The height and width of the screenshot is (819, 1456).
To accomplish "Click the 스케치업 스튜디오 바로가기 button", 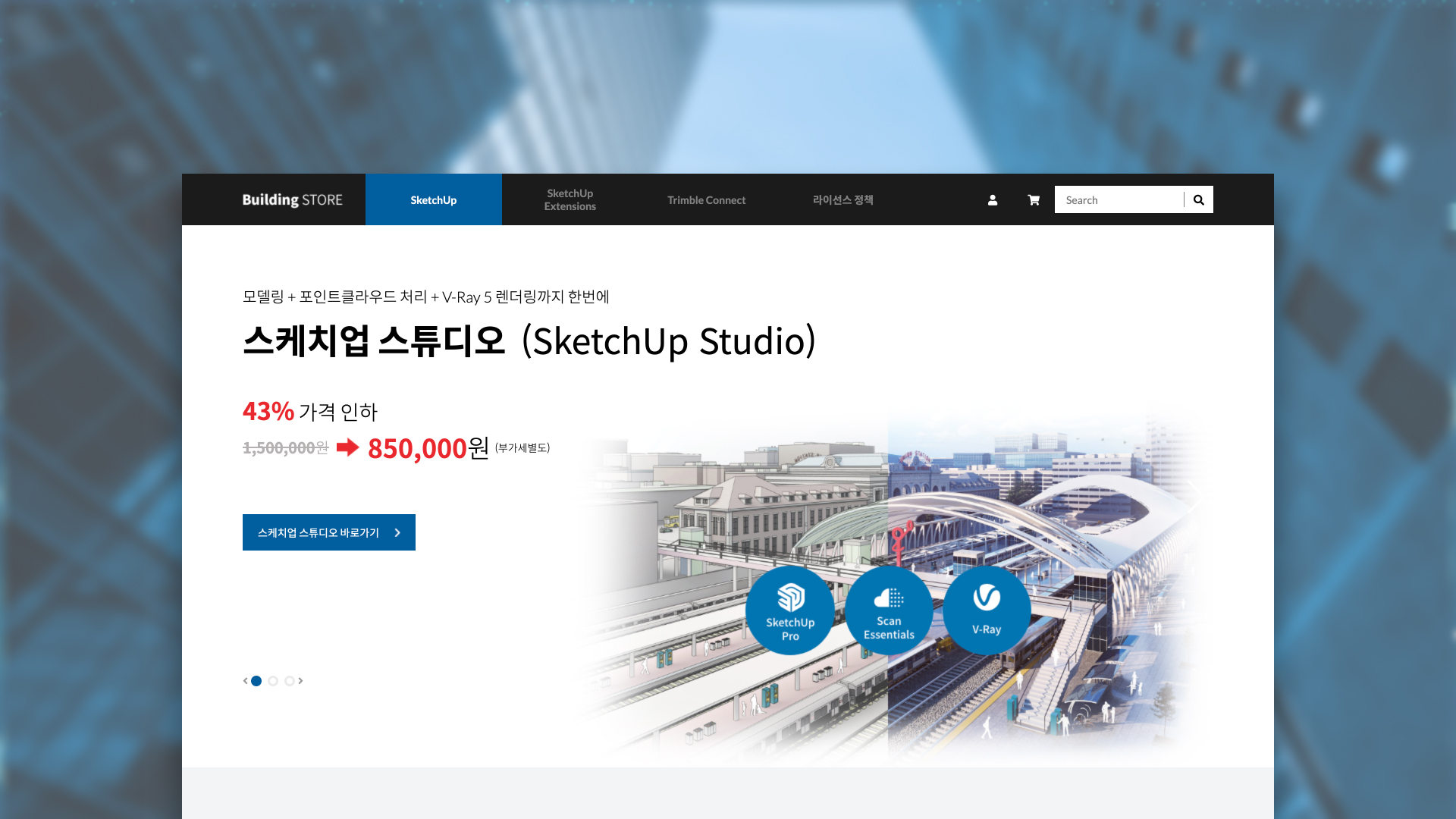I will [318, 533].
